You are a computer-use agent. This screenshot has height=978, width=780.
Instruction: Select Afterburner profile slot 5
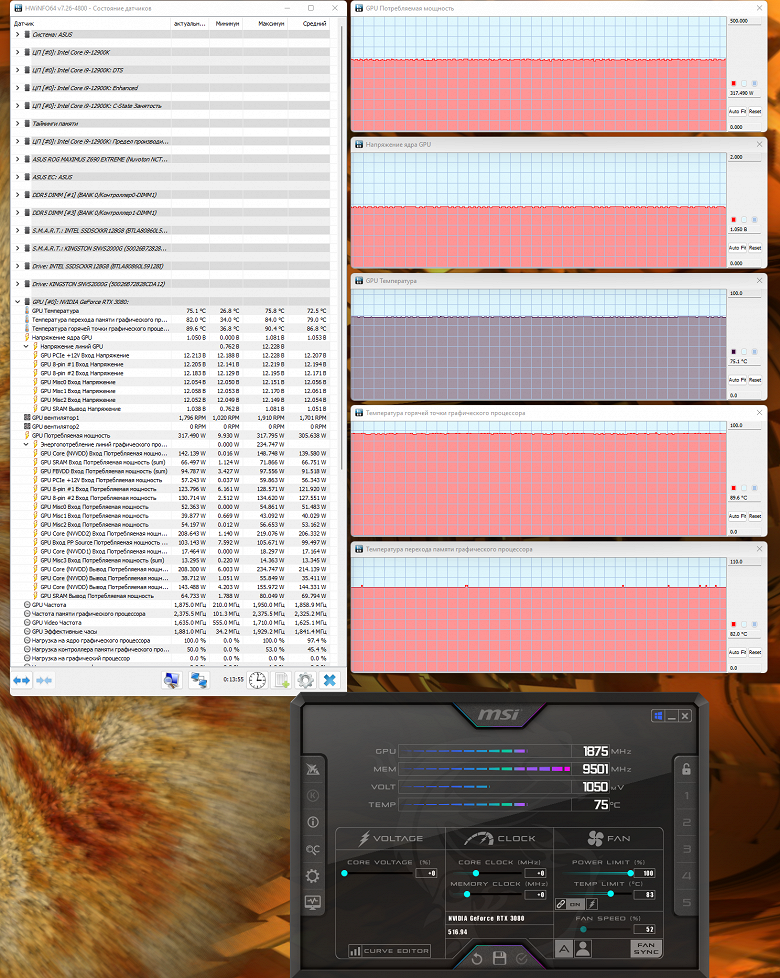pos(686,903)
